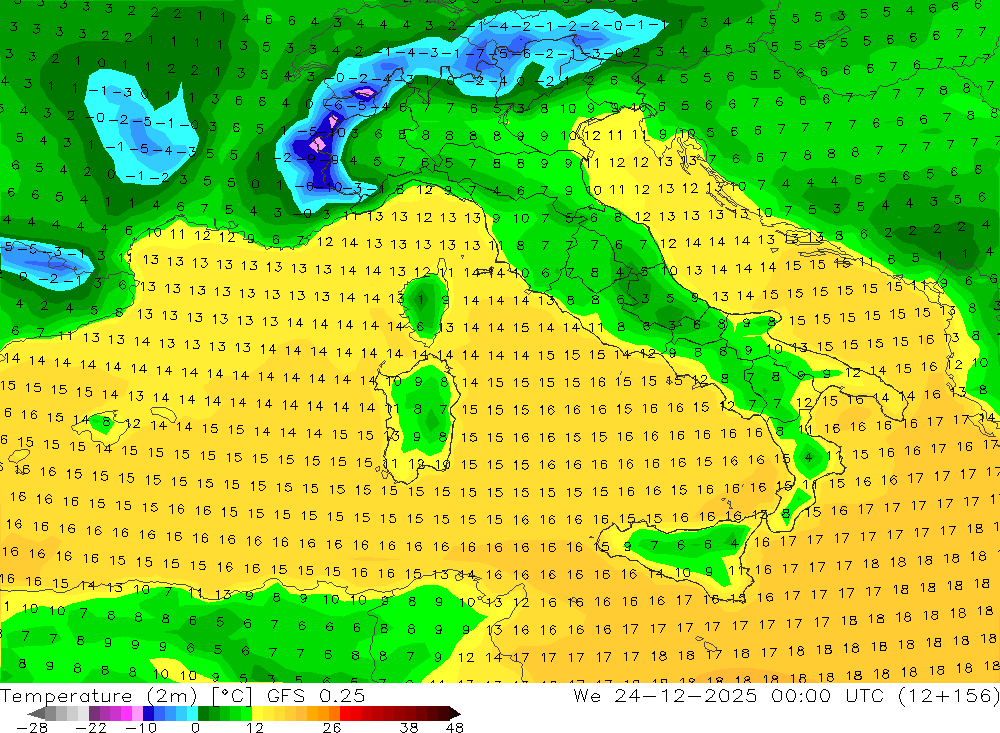Viewport: 1000px width, 733px height.
Task: Click the "38" legend scale label
Action: (x=409, y=727)
